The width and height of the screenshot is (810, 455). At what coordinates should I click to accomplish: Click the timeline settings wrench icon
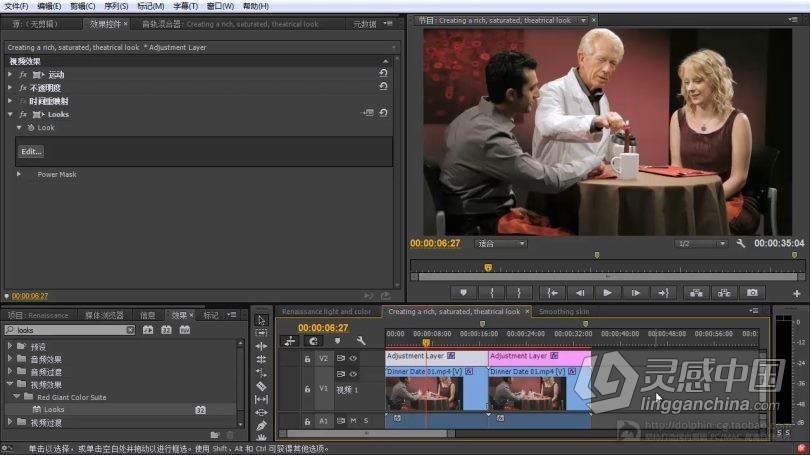coord(361,341)
